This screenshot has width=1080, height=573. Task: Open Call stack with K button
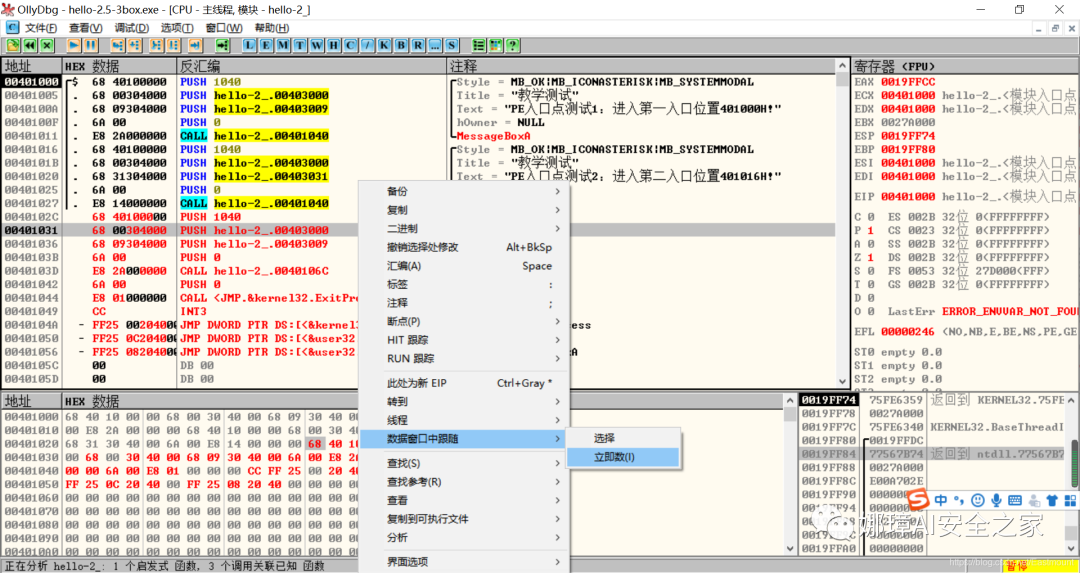click(x=384, y=45)
